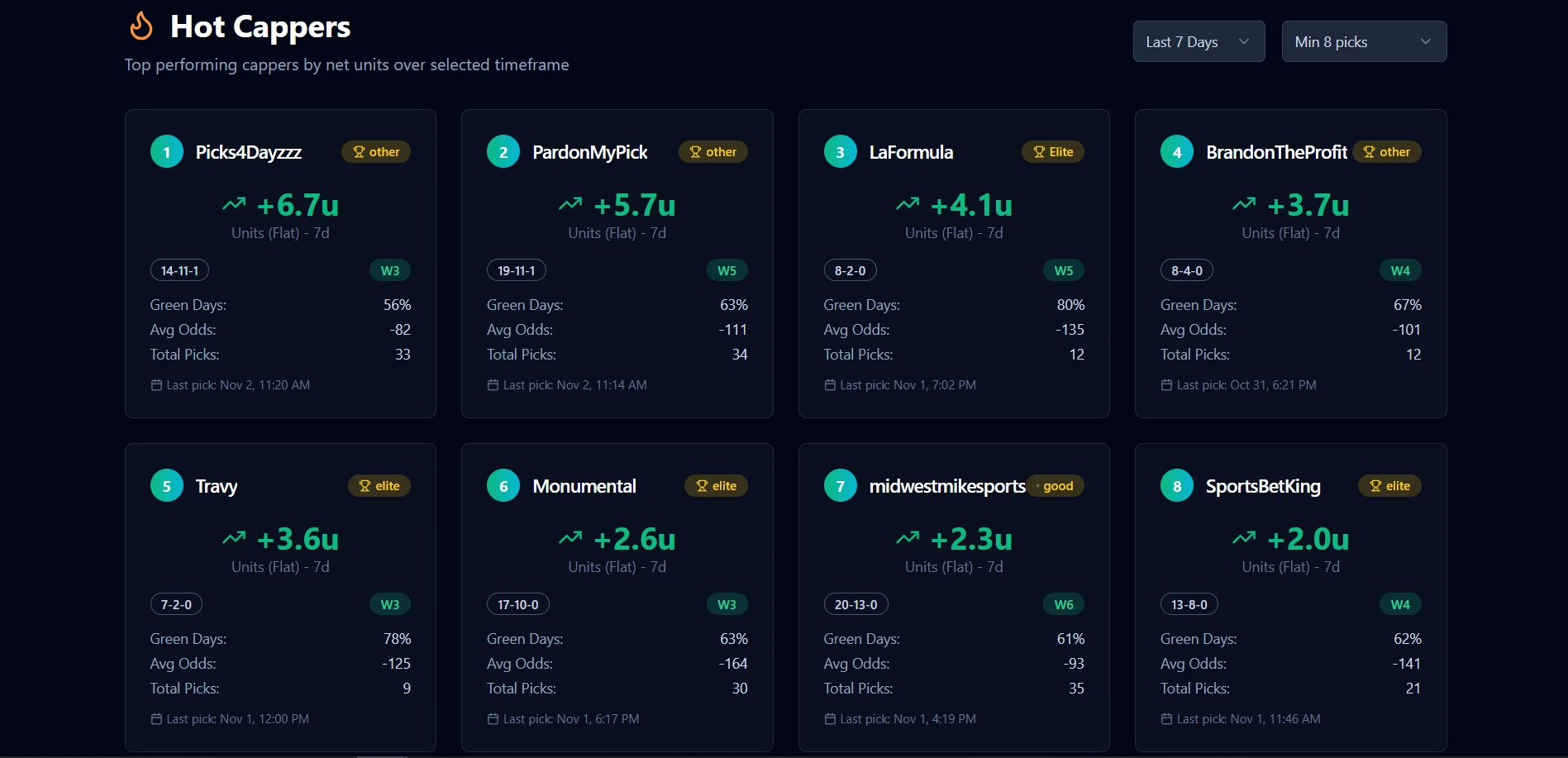Screen dimensions: 1568x758
Task: Open the Min 8 picks dropdown
Action: (1364, 41)
